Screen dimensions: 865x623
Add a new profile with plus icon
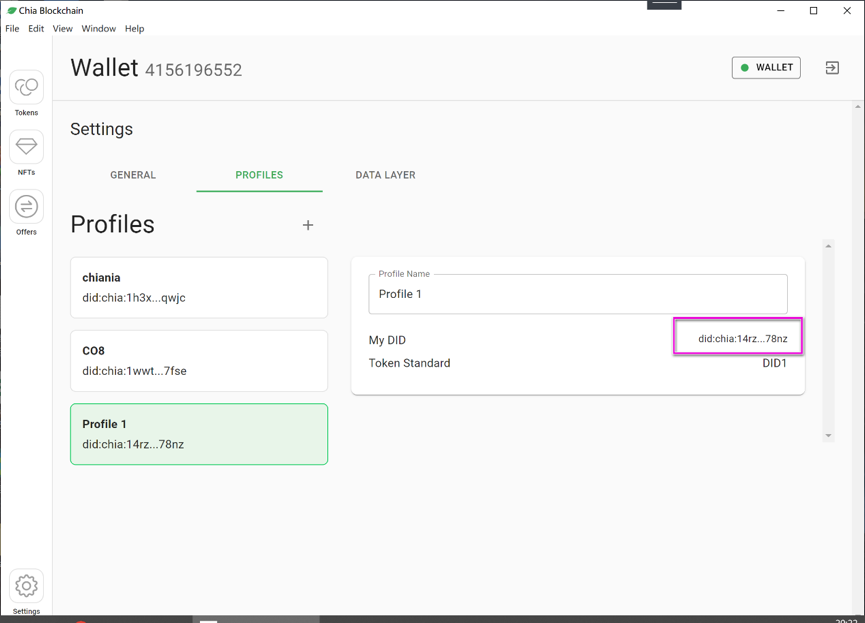(308, 225)
